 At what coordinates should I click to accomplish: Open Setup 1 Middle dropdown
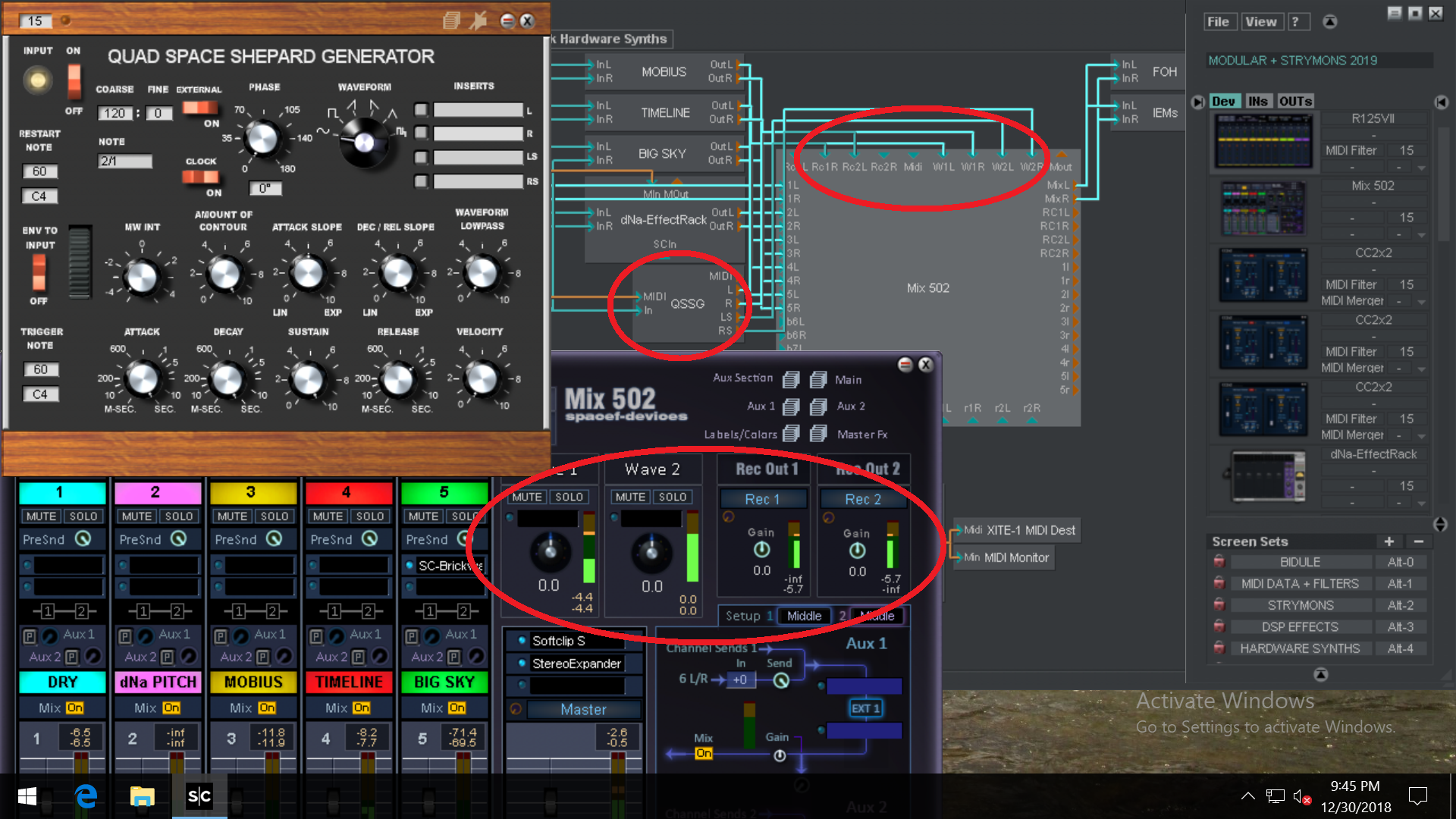804,616
